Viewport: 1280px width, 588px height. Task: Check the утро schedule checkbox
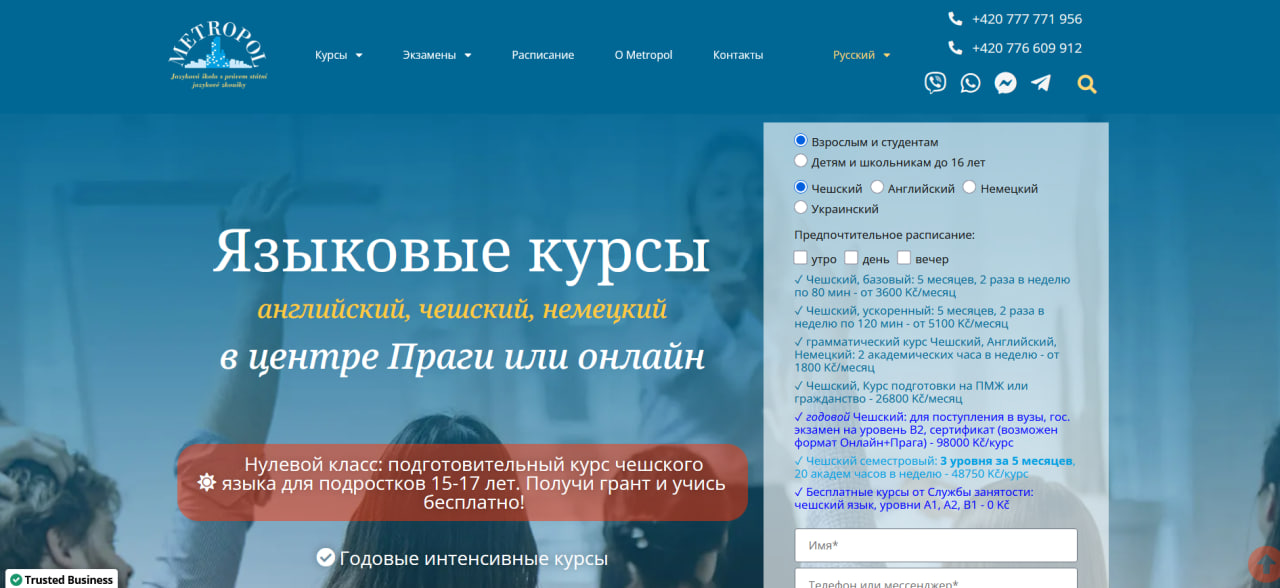800,258
